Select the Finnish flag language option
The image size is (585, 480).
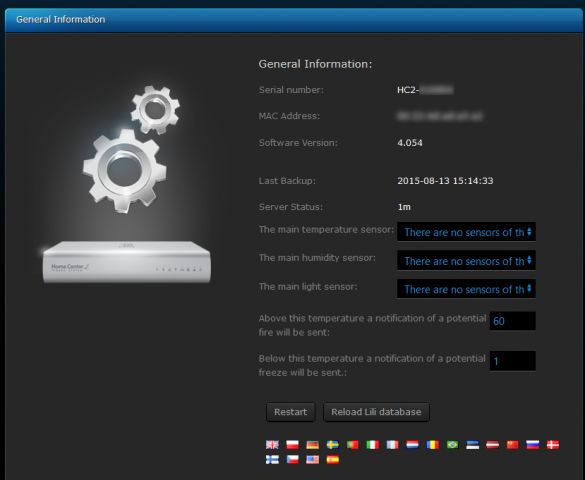[272, 459]
